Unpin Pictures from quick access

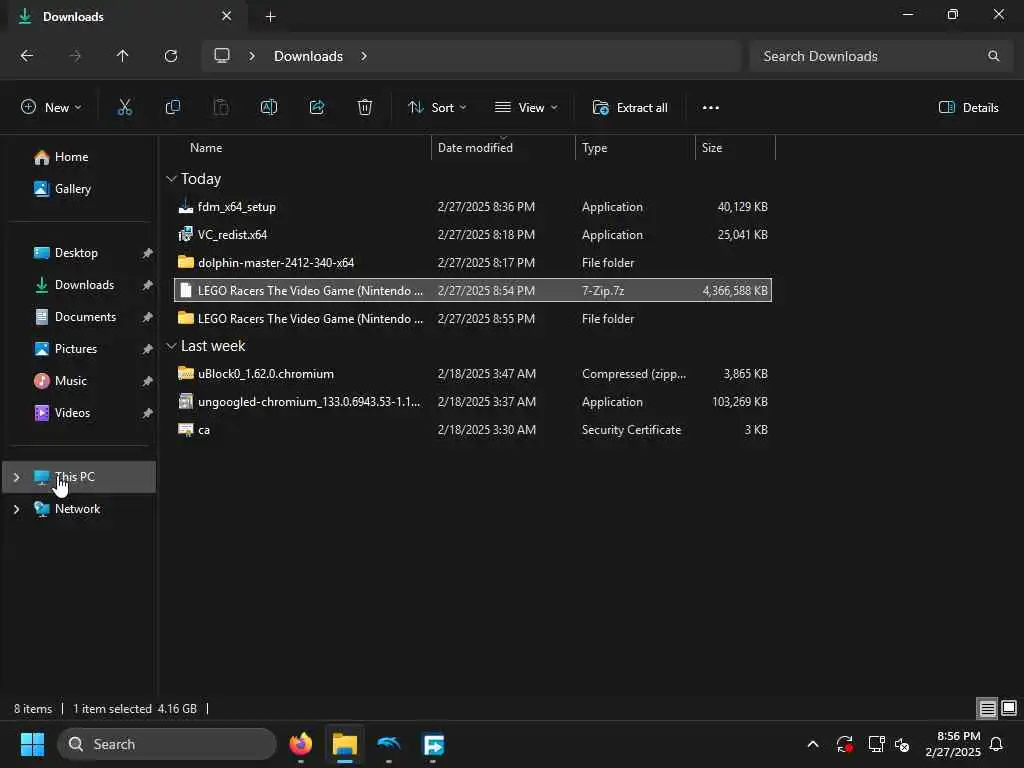pyautogui.click(x=148, y=349)
